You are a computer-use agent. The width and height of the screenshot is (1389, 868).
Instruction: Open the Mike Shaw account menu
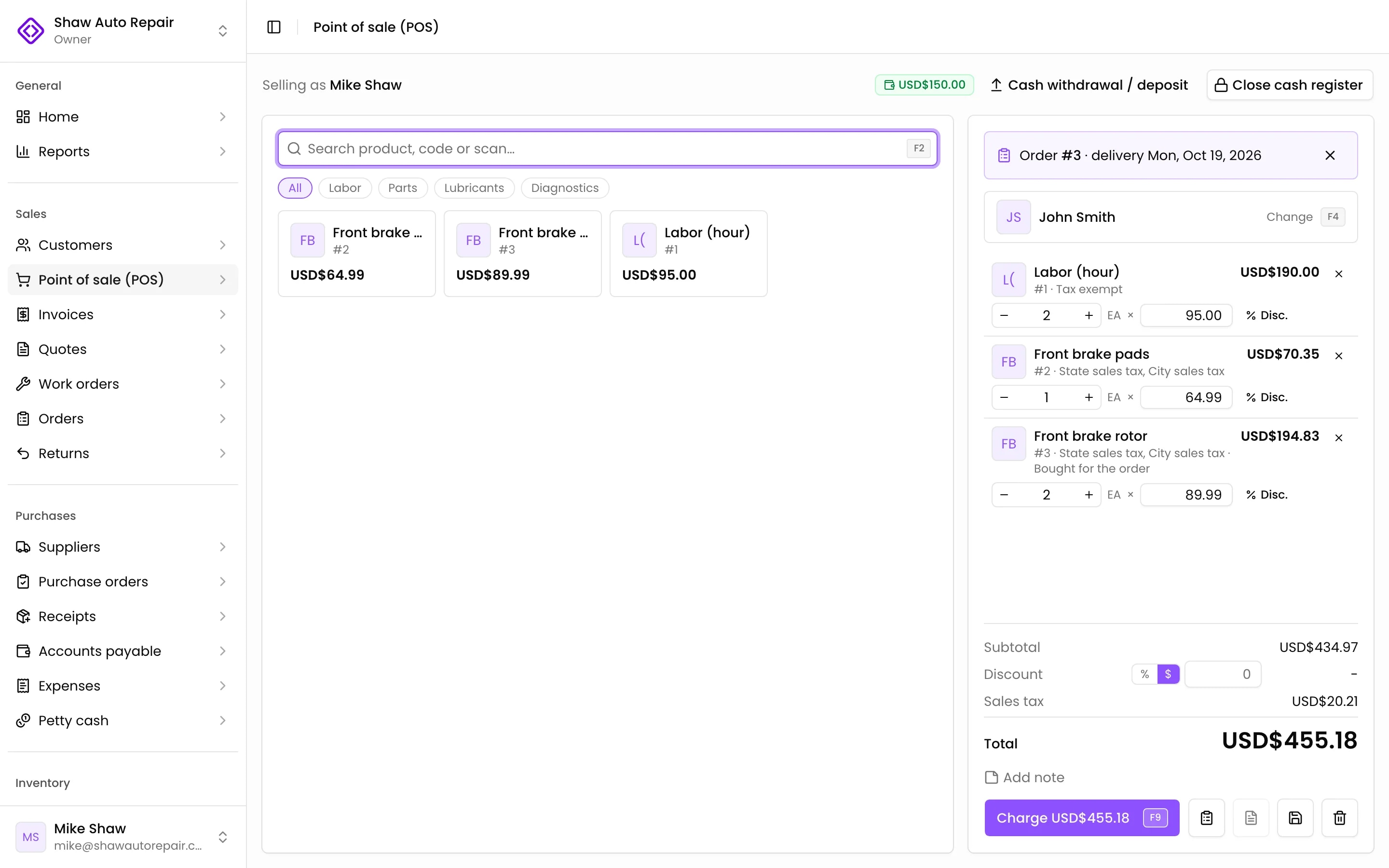(x=123, y=837)
